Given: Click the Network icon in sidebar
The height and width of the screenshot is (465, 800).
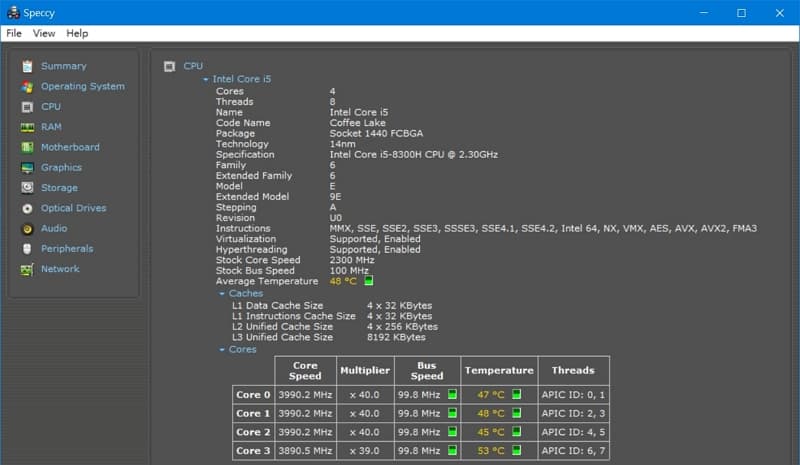Looking at the screenshot, I should pos(28,270).
